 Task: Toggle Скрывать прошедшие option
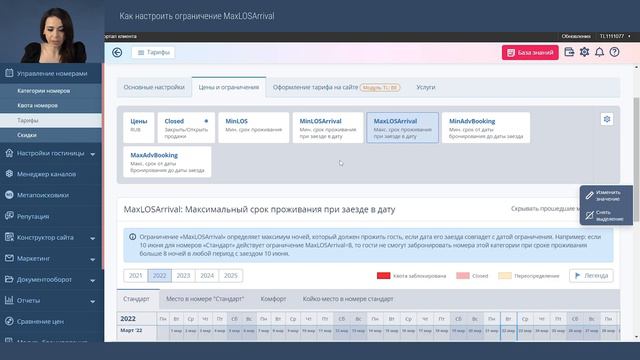click(545, 209)
